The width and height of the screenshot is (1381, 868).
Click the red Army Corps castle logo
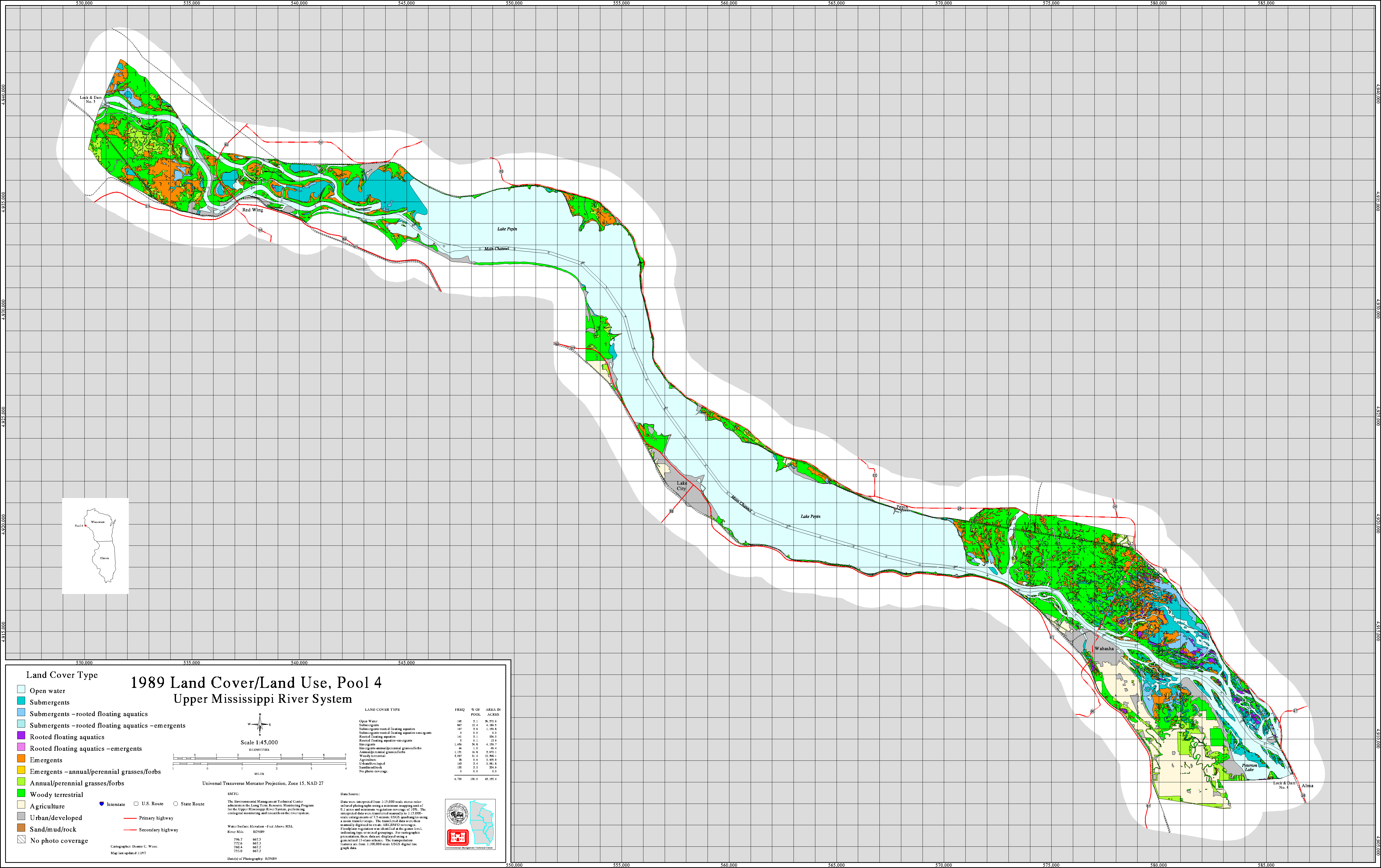coord(458,837)
